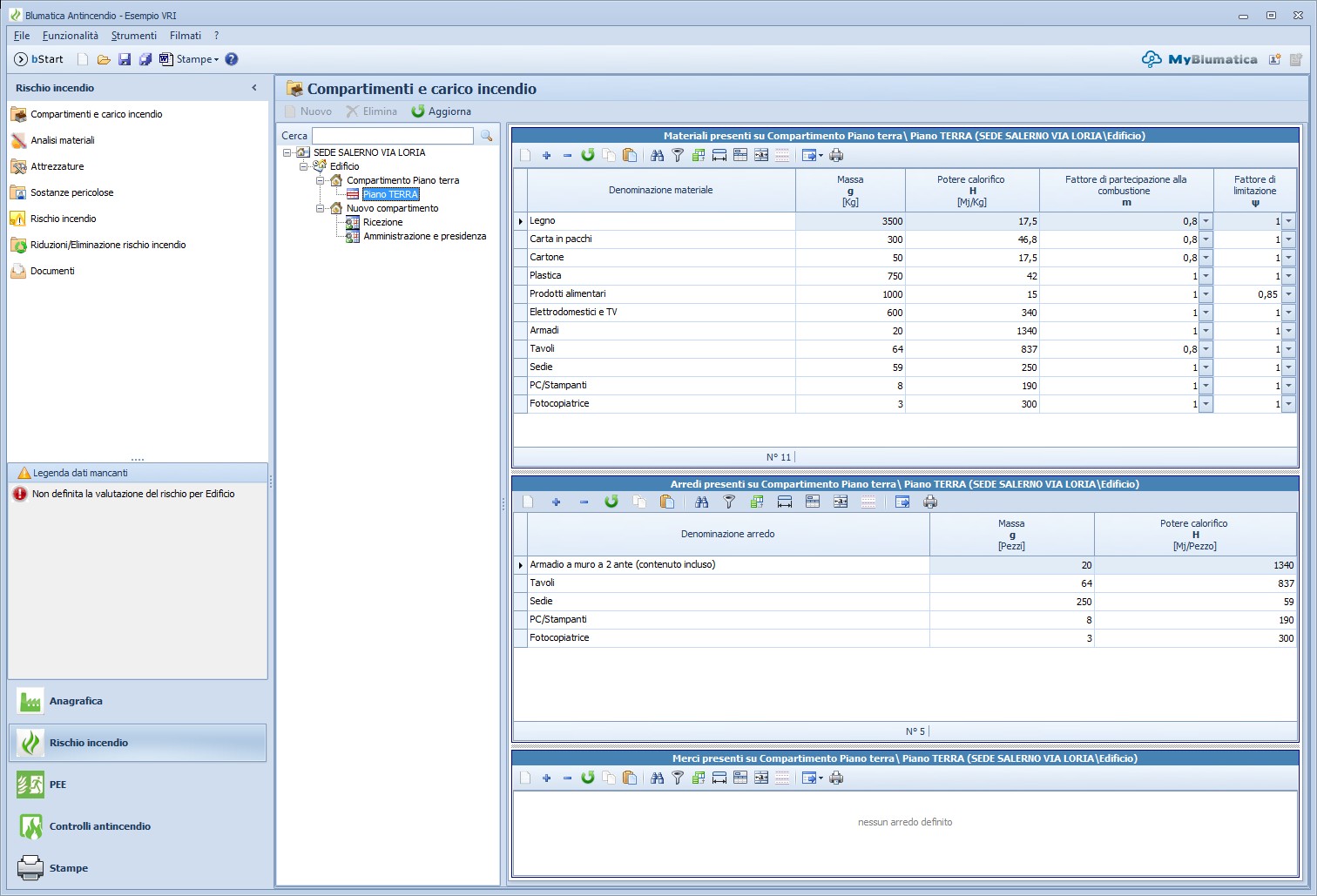This screenshot has width=1317, height=896.
Task: Click the printer icon in Materiali toolbar
Action: tap(836, 156)
